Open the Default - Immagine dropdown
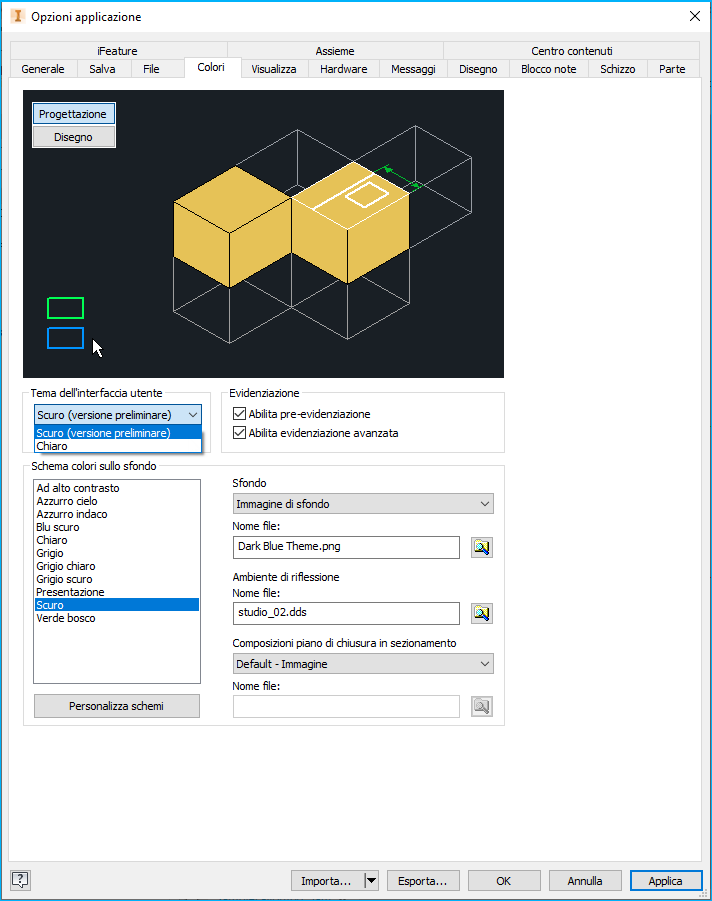Image resolution: width=712 pixels, height=901 pixels. pyautogui.click(x=363, y=664)
